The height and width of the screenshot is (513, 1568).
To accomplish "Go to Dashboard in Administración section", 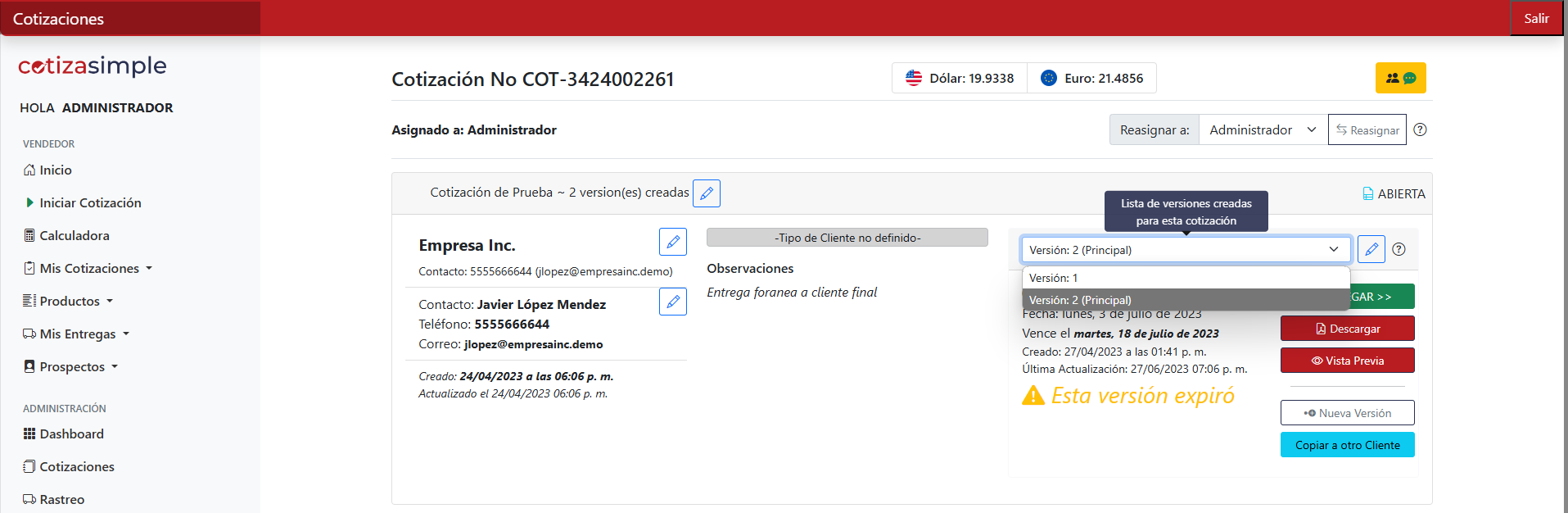I will [71, 434].
